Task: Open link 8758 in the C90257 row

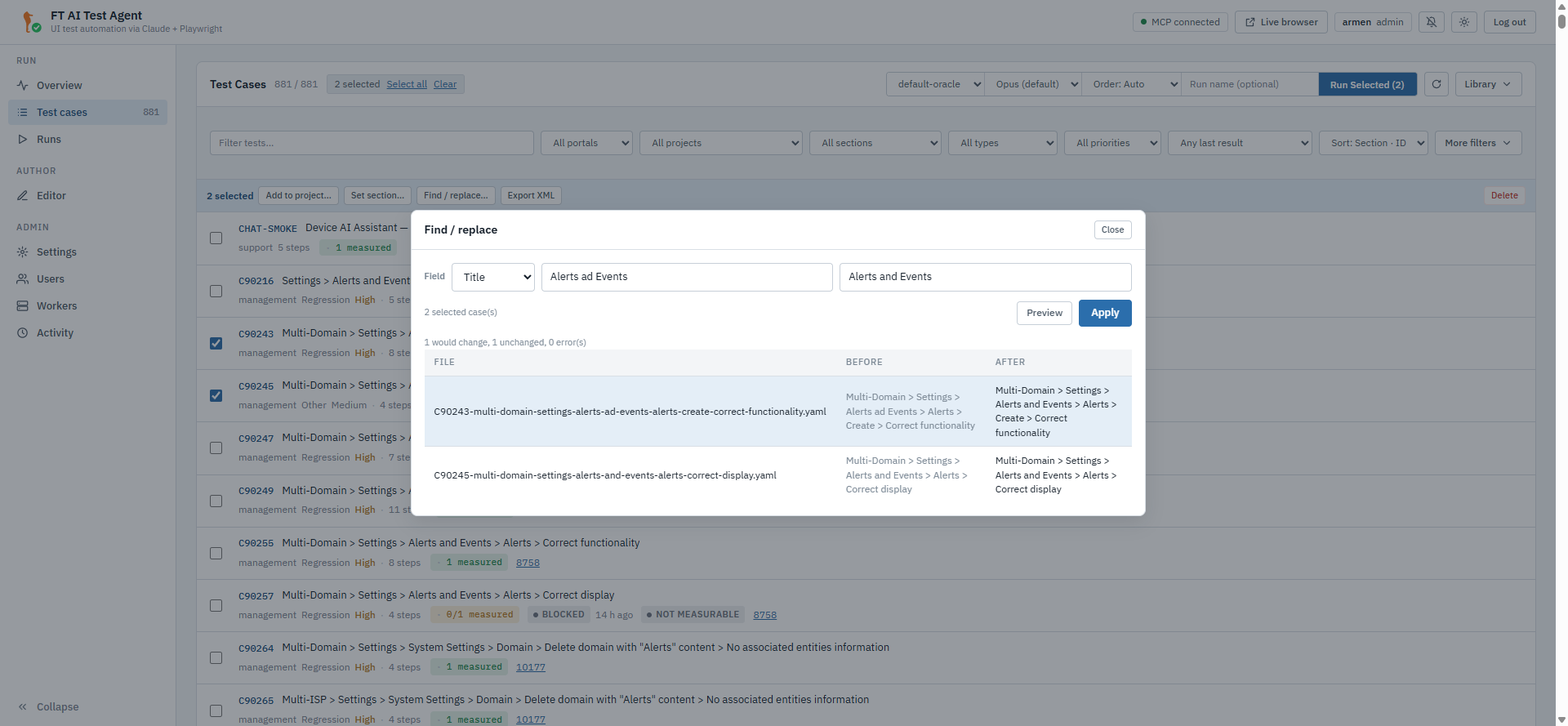Action: click(765, 615)
